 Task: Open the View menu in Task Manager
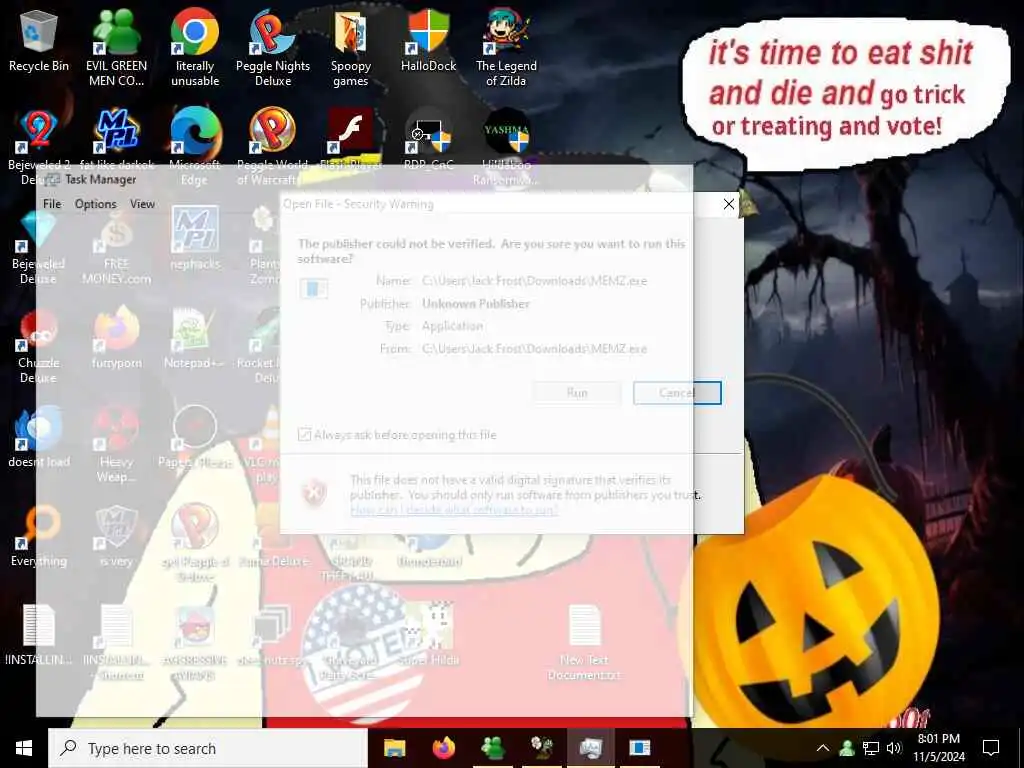[x=142, y=204]
